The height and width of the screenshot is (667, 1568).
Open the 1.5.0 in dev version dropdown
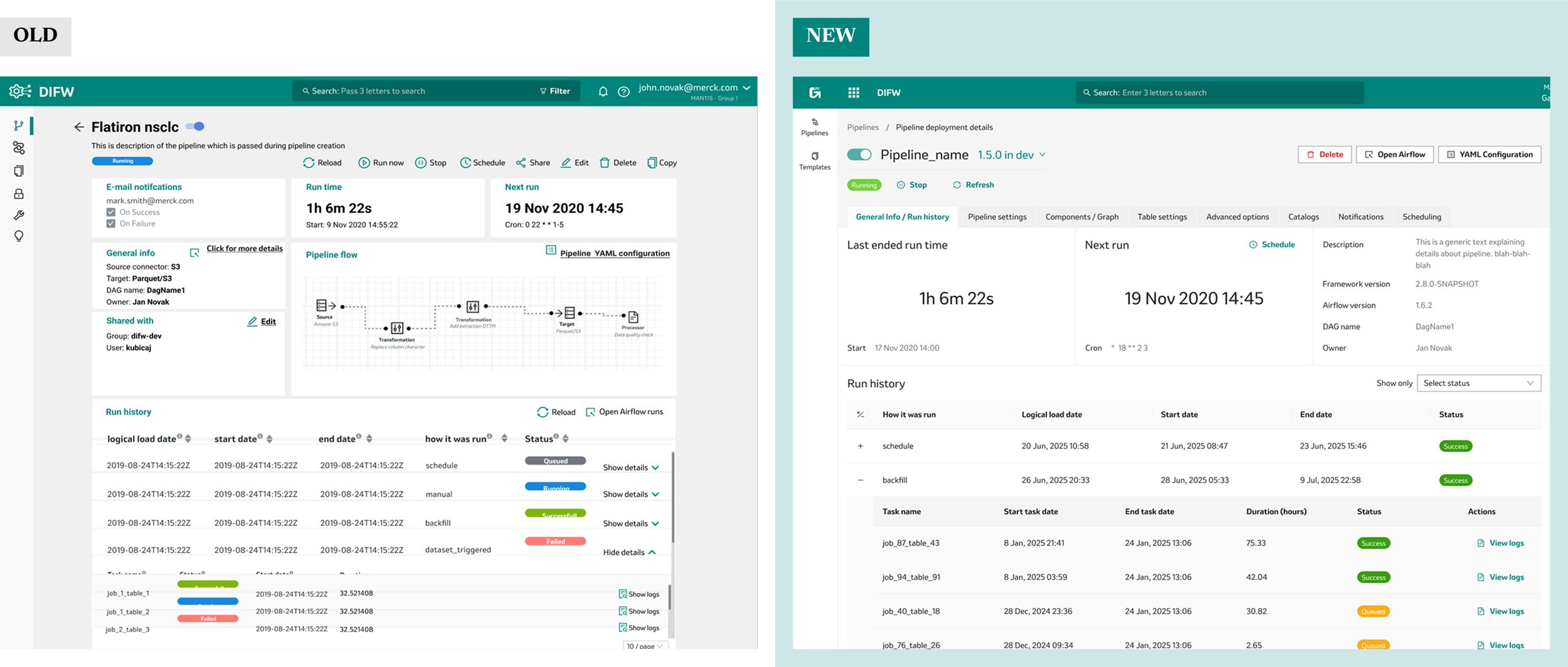[1012, 155]
